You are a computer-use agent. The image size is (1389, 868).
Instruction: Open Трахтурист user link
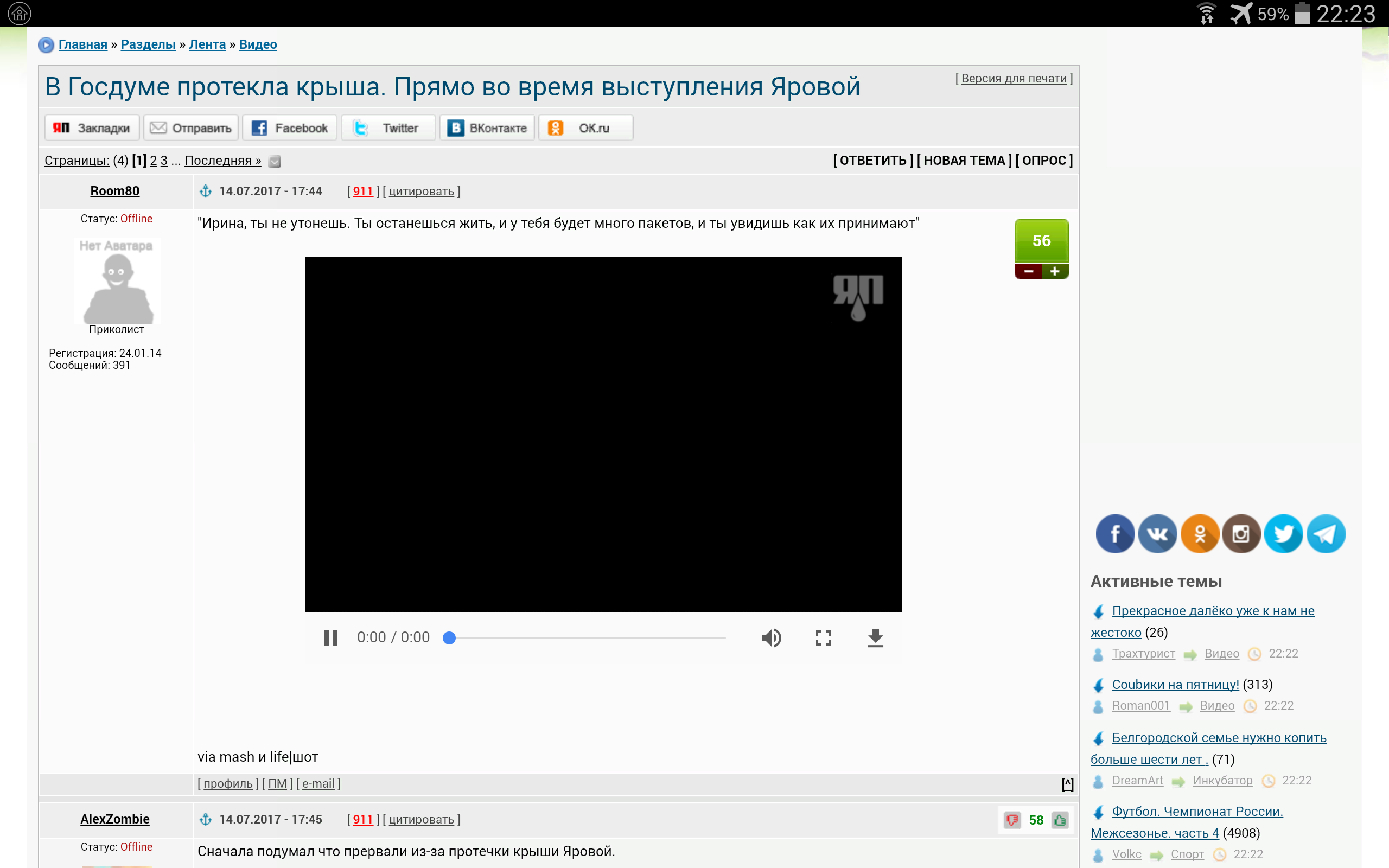pos(1143,654)
